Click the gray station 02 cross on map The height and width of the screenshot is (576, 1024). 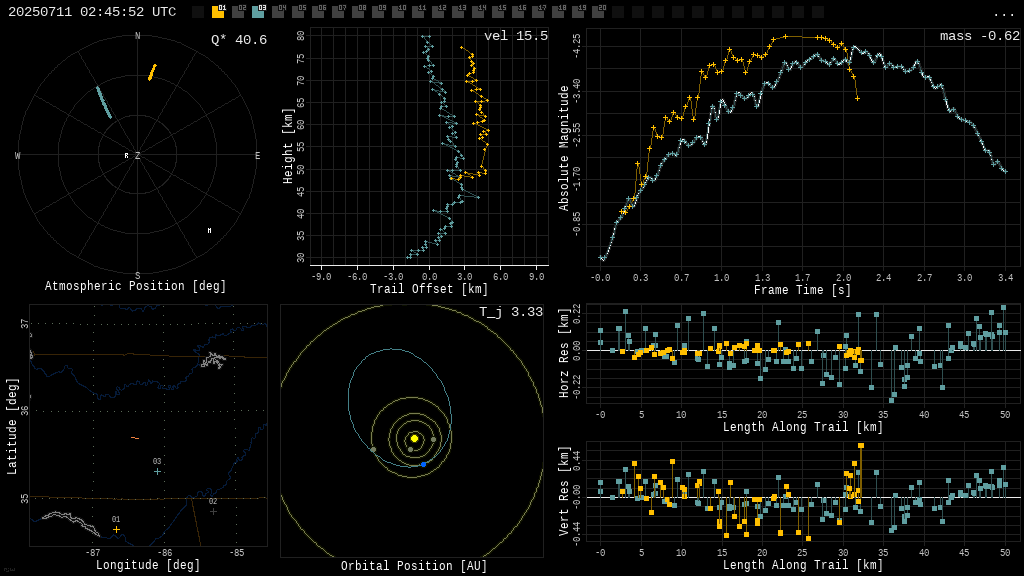pos(213,511)
